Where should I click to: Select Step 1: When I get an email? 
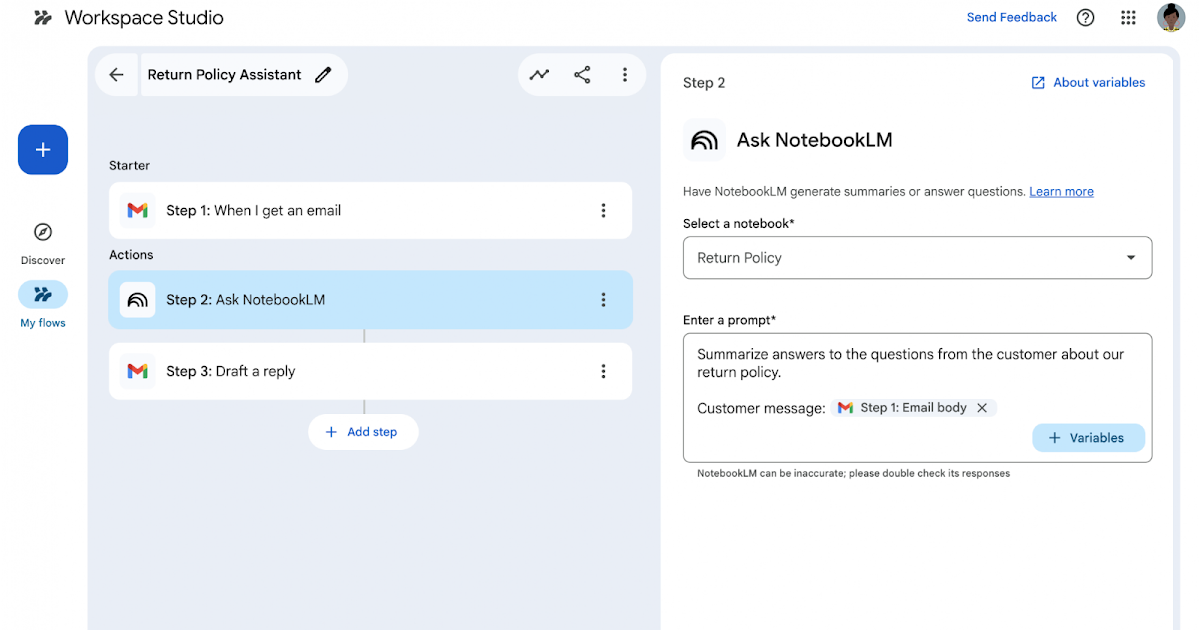(370, 210)
